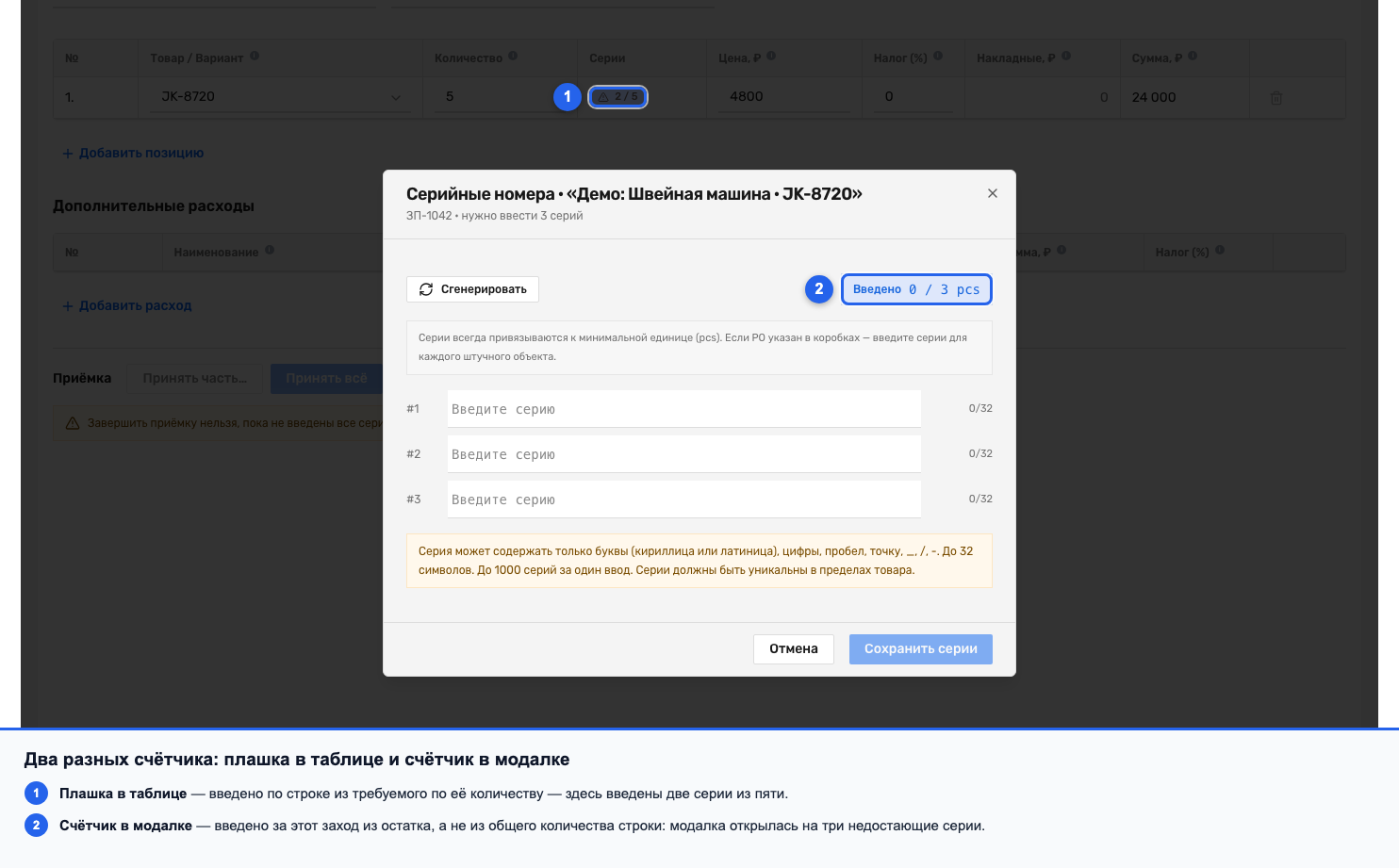Click the price field showing 4800
Screen dimensions: 1399x868
783,96
